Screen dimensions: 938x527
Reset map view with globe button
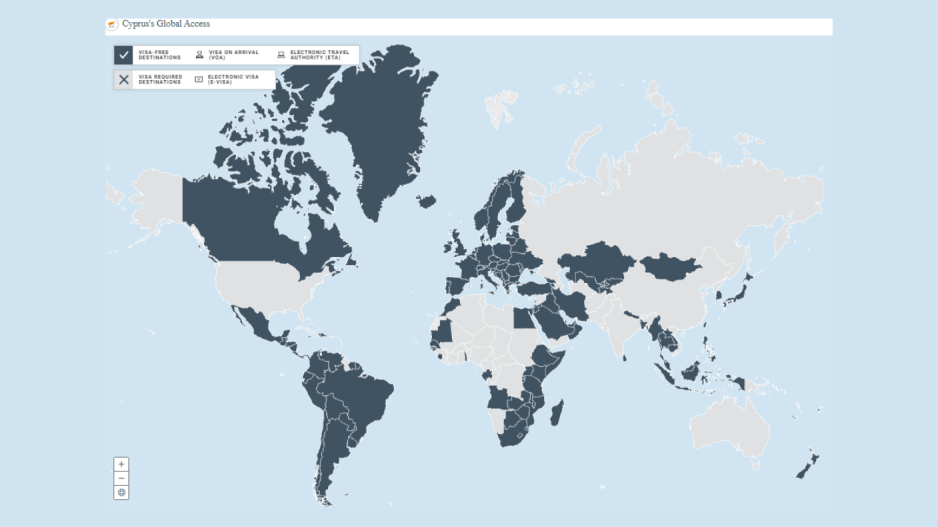pyautogui.click(x=121, y=492)
